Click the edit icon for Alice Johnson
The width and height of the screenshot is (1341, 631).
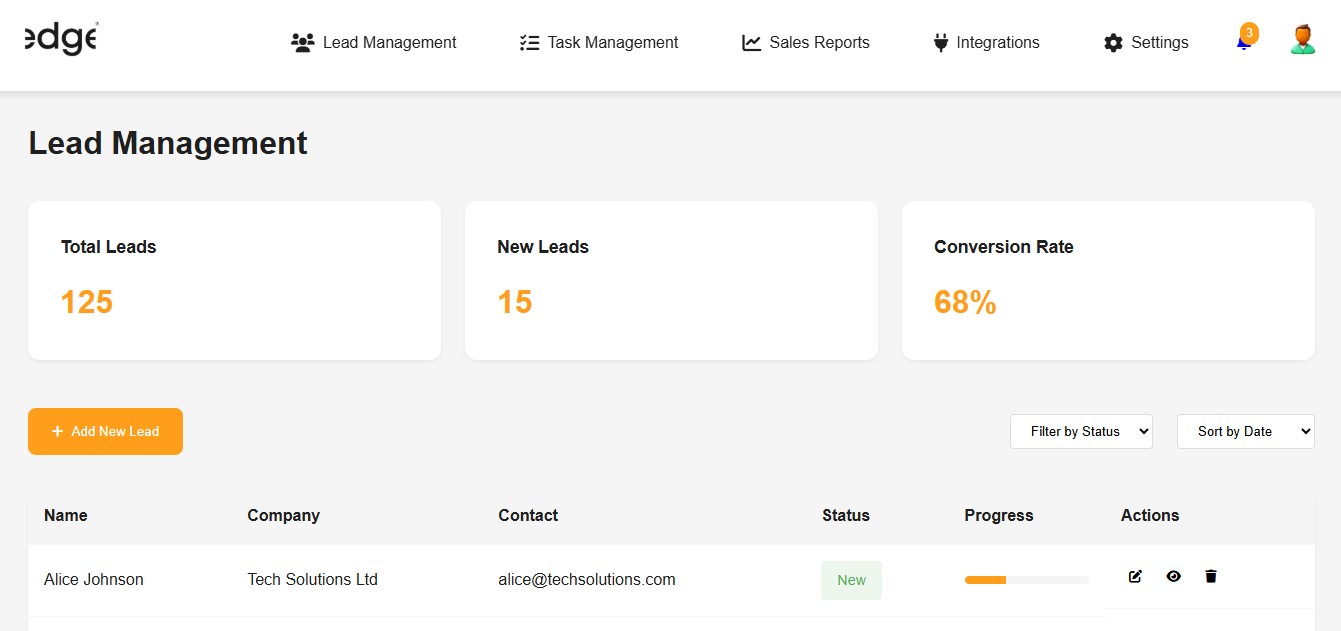tap(1135, 576)
